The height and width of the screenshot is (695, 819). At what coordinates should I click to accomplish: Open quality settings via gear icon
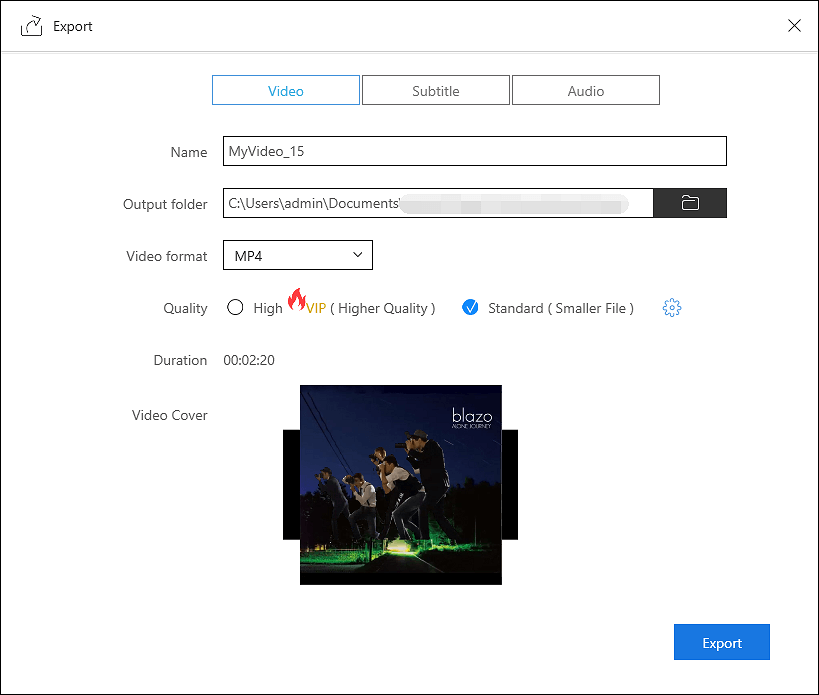[672, 308]
